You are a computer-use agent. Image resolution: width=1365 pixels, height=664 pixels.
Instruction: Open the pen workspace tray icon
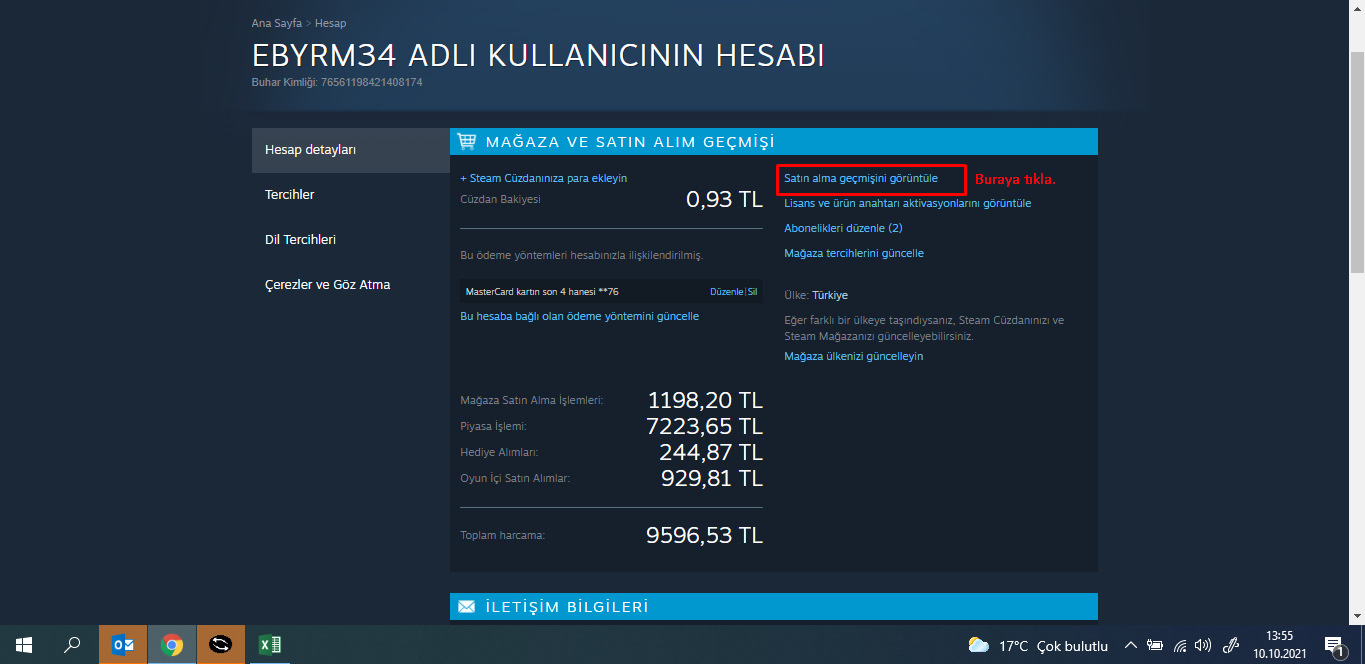tap(1231, 646)
